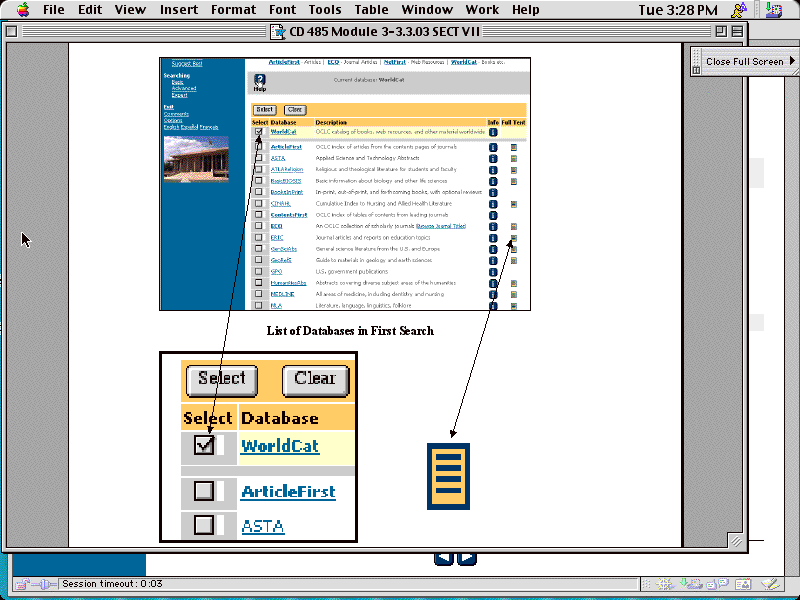The image size is (800, 600).
Task: Open the application switcher icon in menu bar
Action: [x=773, y=10]
